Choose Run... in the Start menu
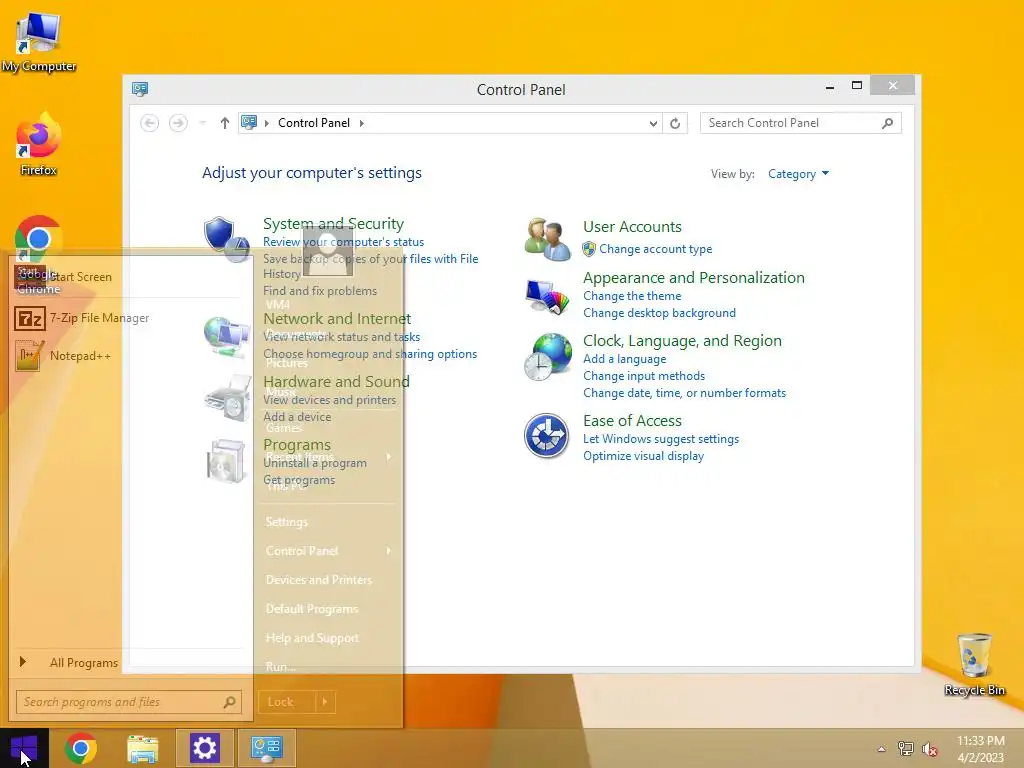The width and height of the screenshot is (1024, 768). (280, 666)
